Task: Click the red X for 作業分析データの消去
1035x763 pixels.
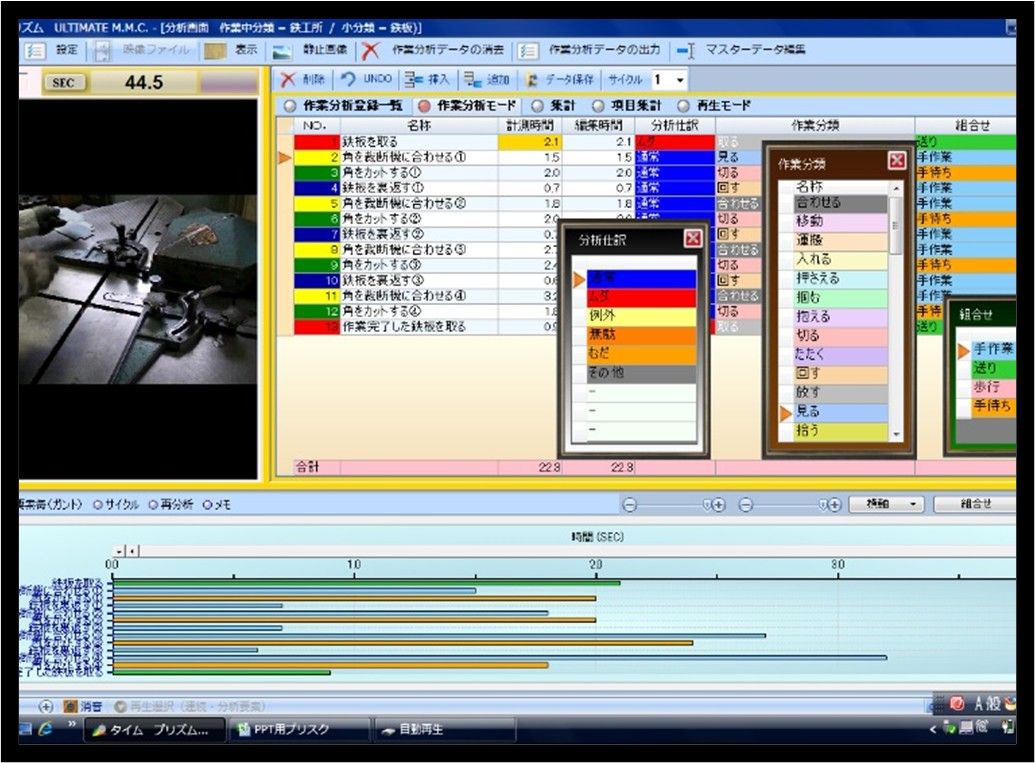Action: tap(371, 51)
